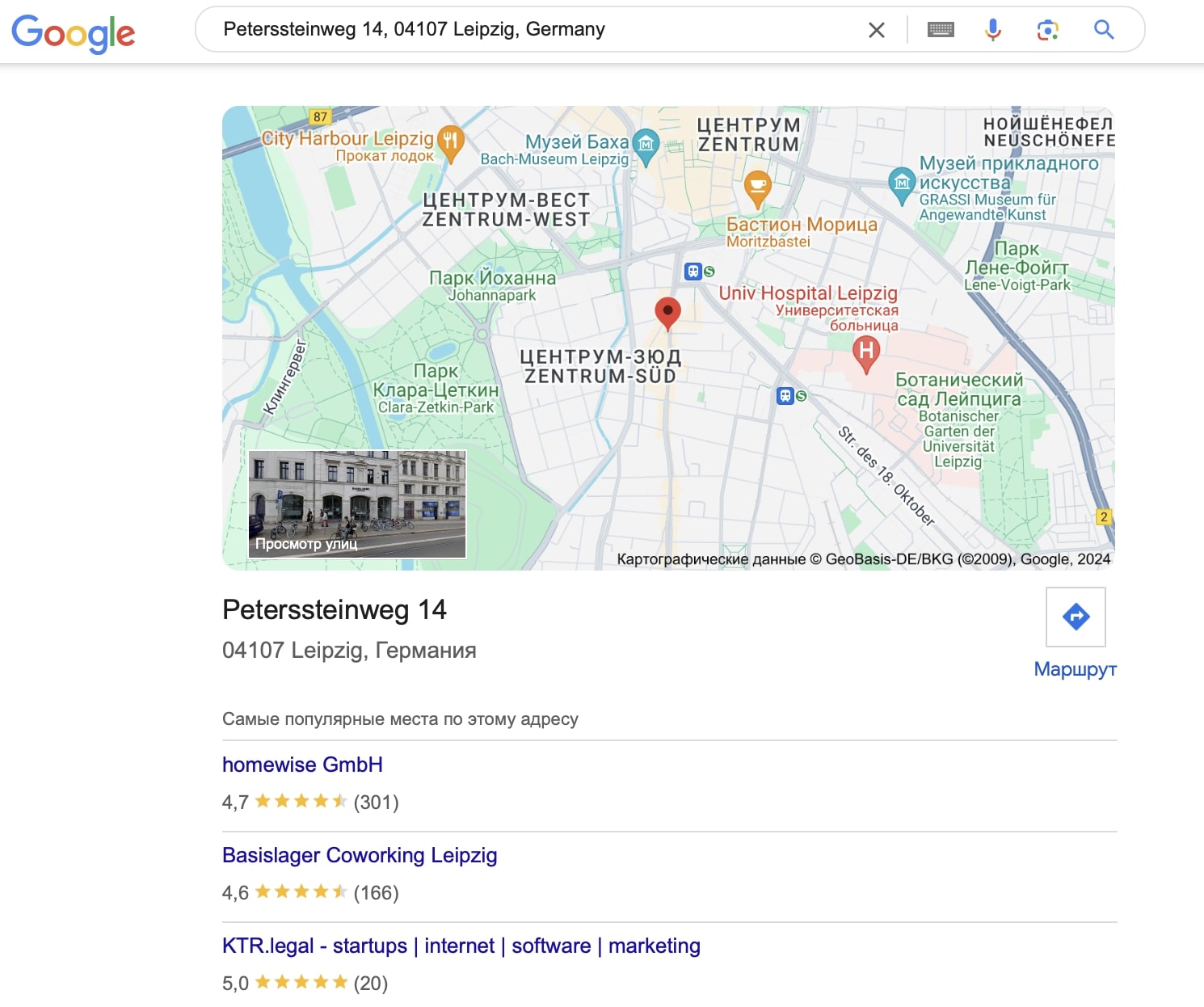Open homewise GmbH link
1204x1007 pixels.
point(302,765)
